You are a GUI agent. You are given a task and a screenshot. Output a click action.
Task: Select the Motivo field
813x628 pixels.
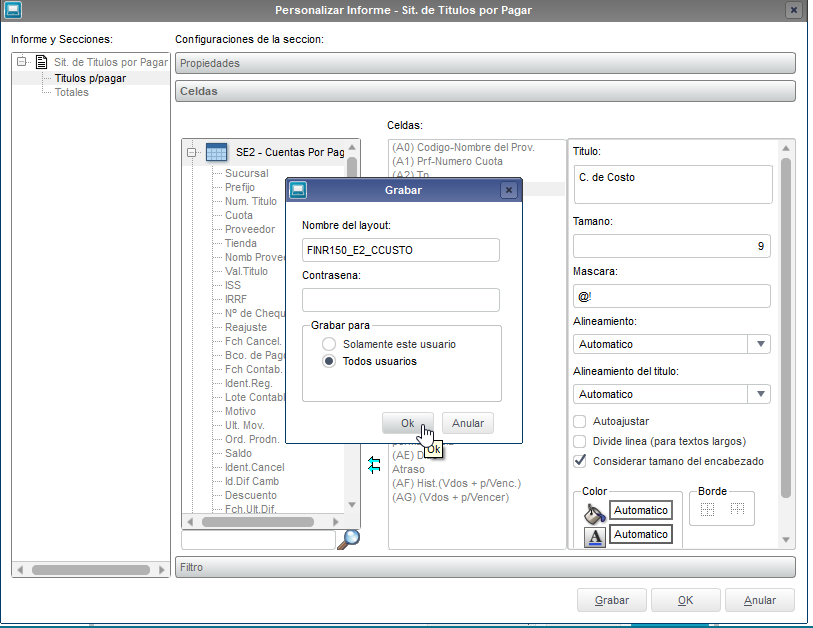point(240,411)
